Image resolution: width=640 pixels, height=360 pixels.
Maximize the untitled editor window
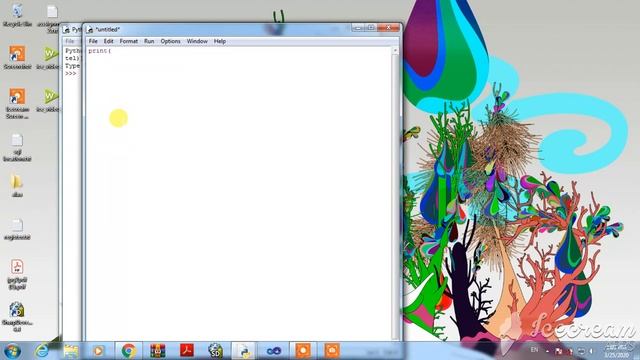click(371, 28)
